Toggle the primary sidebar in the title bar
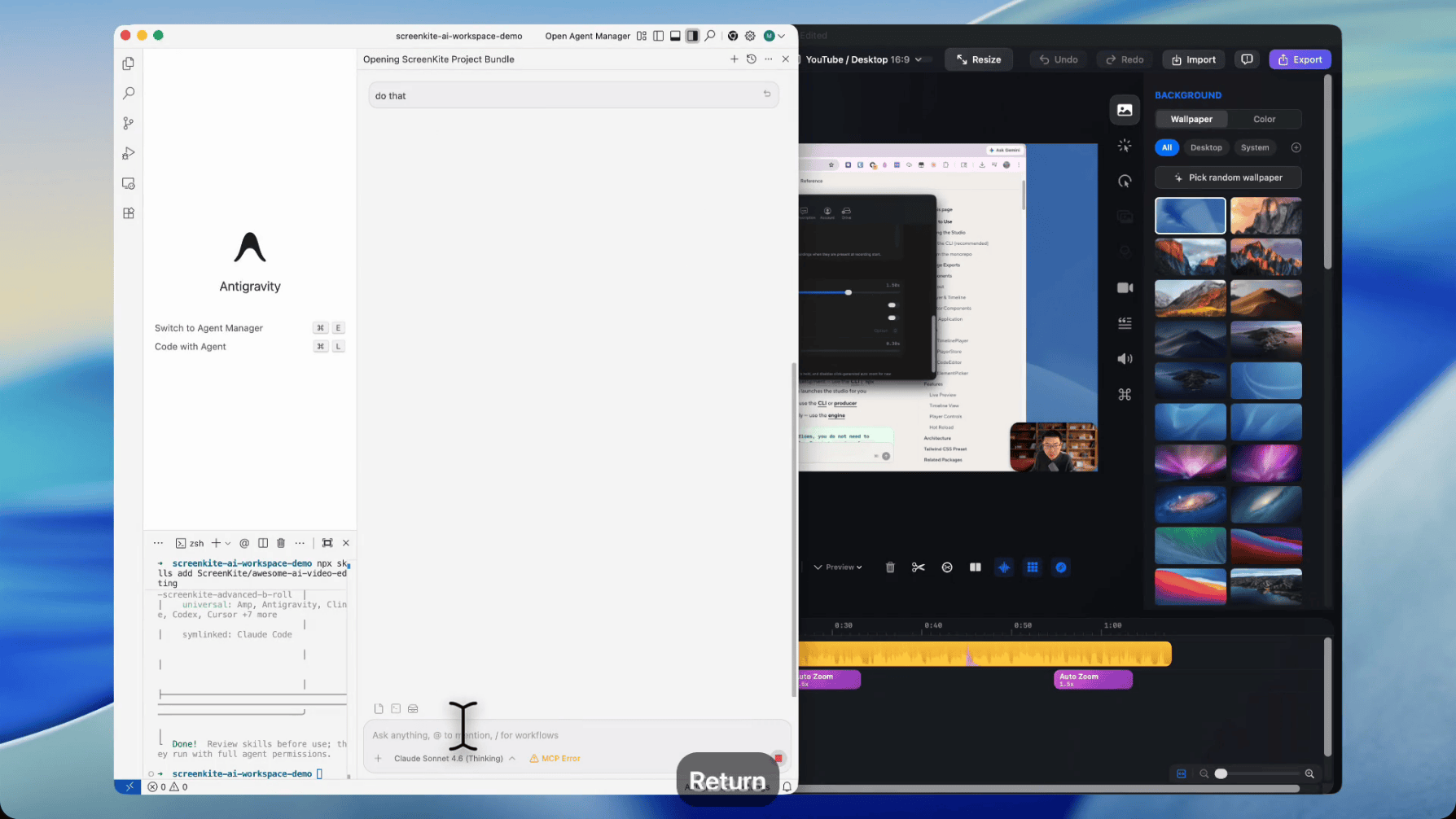The width and height of the screenshot is (1456, 819). tap(658, 36)
